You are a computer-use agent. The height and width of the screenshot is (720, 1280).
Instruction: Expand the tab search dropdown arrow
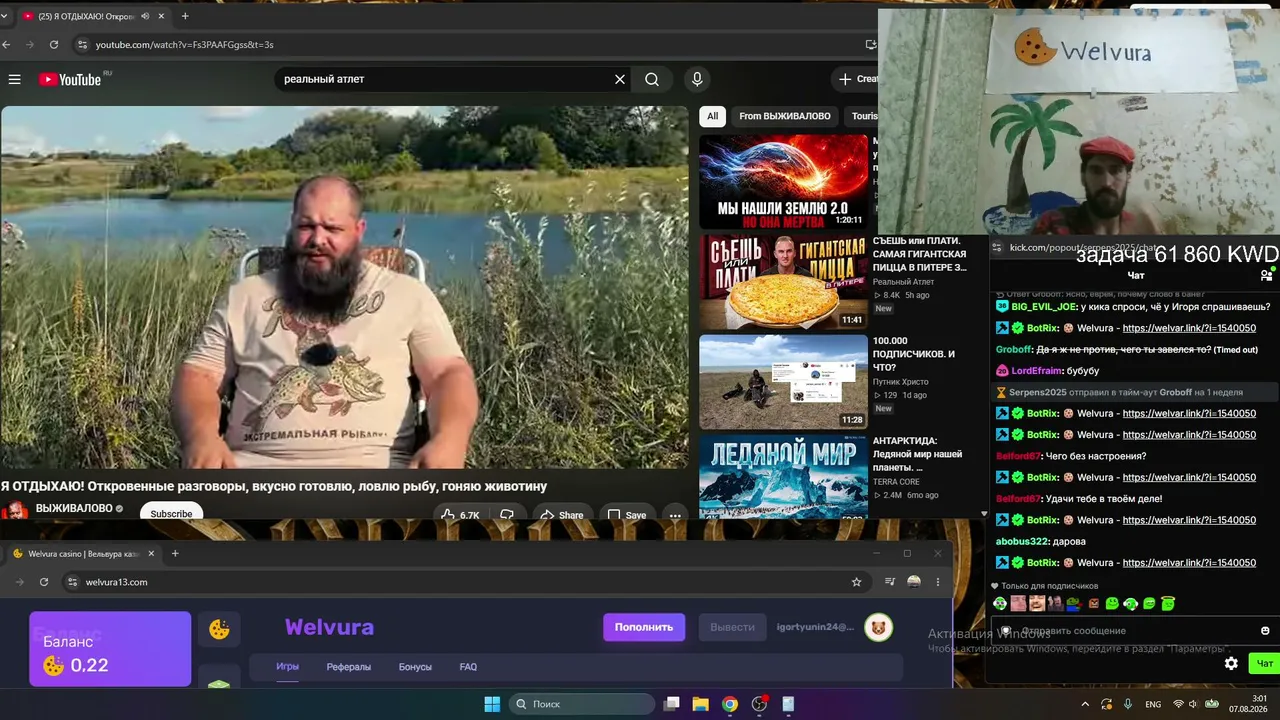4,16
